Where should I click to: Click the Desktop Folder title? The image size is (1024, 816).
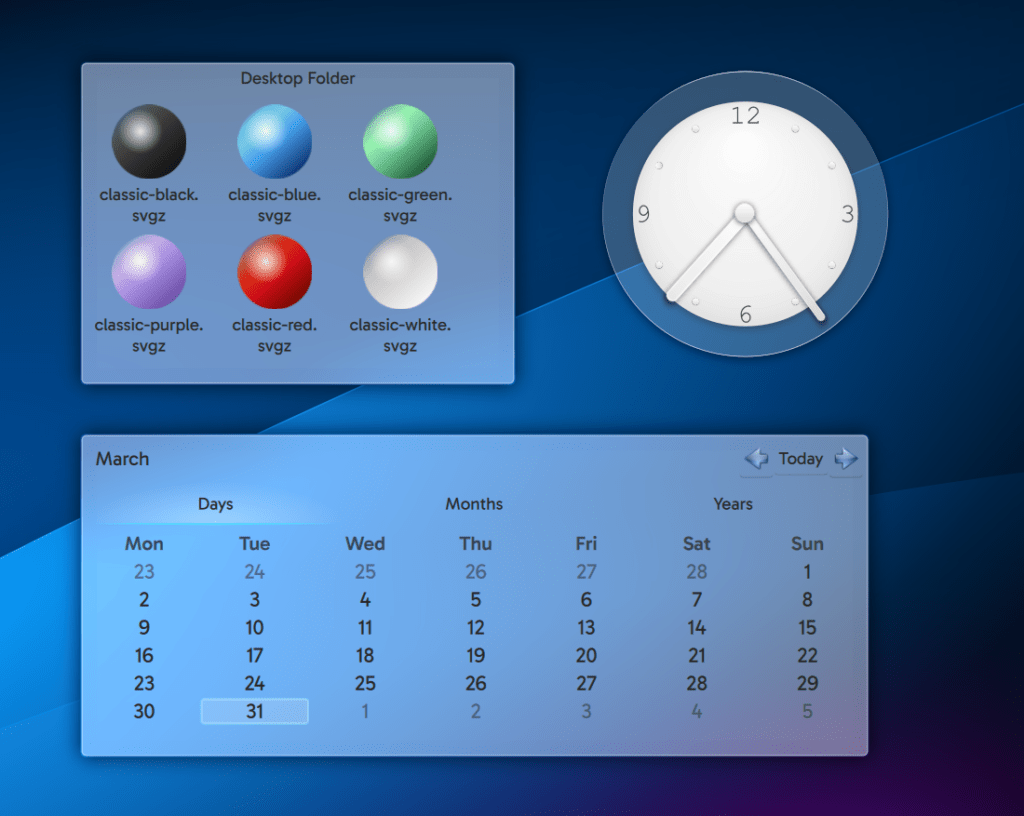(x=298, y=78)
